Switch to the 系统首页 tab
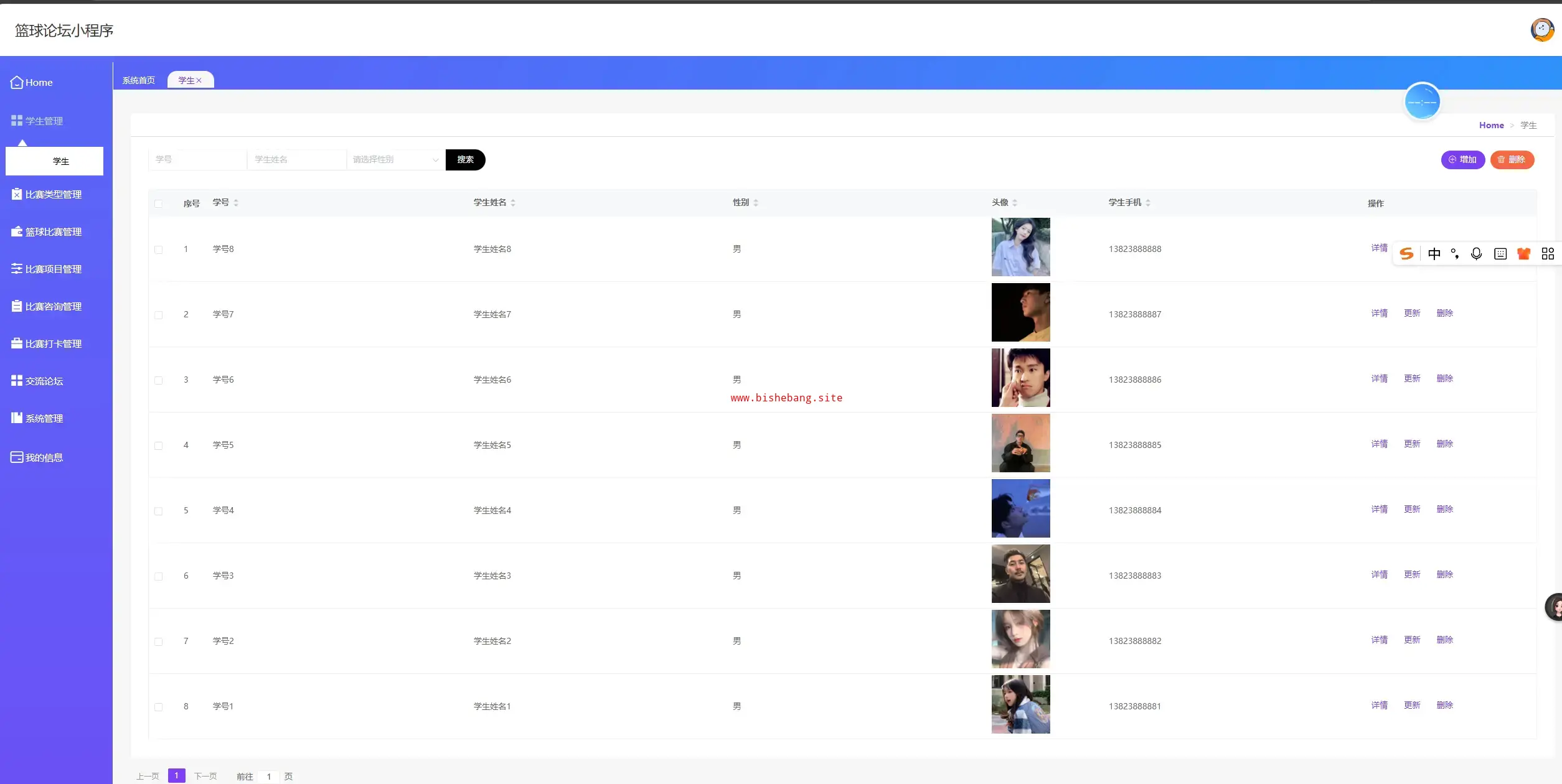The height and width of the screenshot is (784, 1562). pos(139,81)
